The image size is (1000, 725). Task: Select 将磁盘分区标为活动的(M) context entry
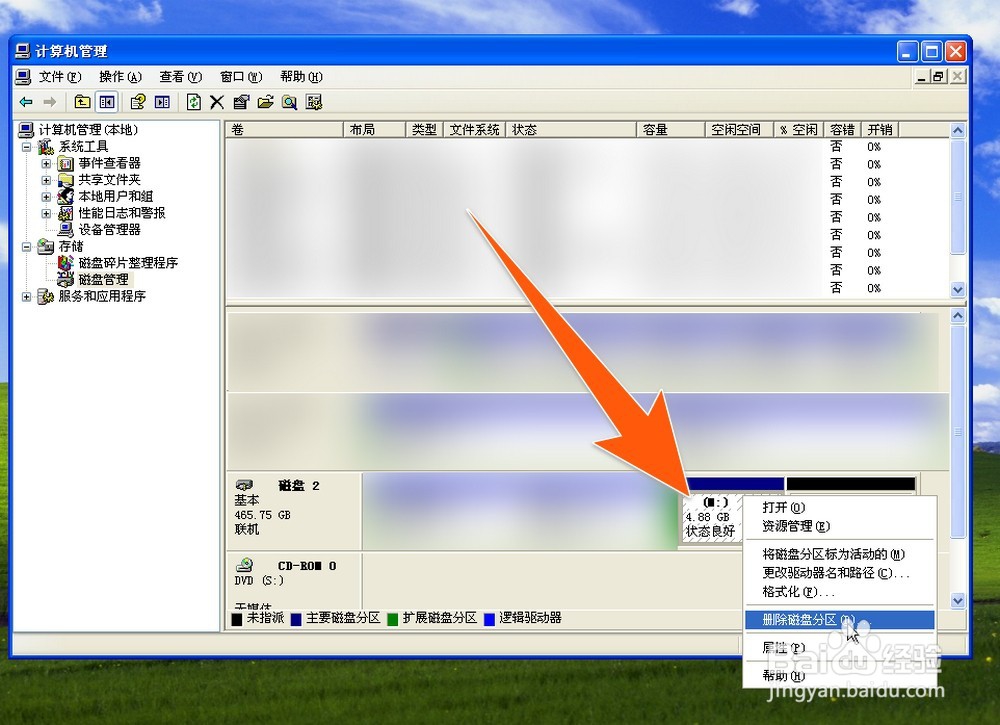pyautogui.click(x=839, y=554)
